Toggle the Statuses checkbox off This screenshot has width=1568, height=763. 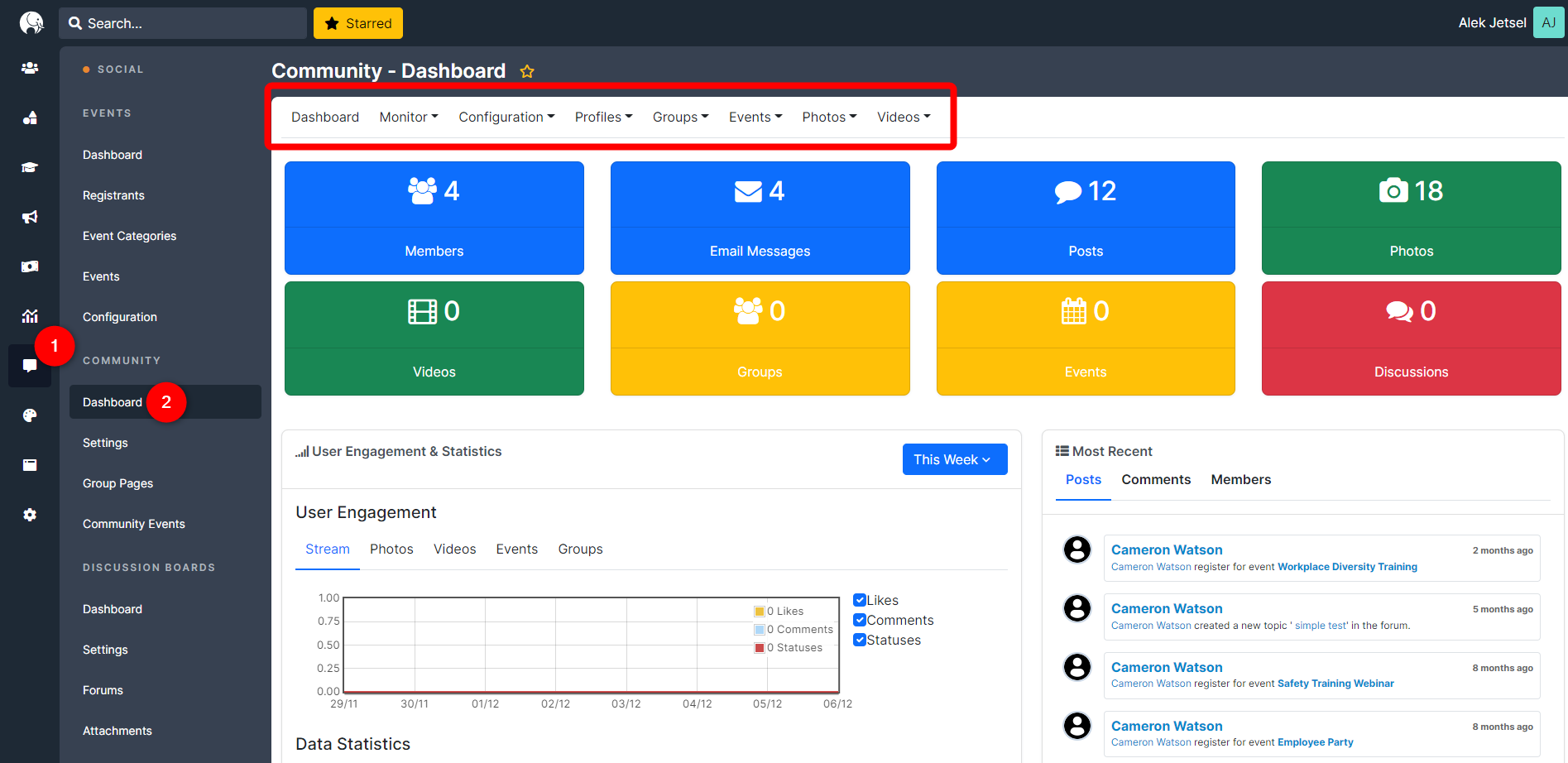[859, 639]
